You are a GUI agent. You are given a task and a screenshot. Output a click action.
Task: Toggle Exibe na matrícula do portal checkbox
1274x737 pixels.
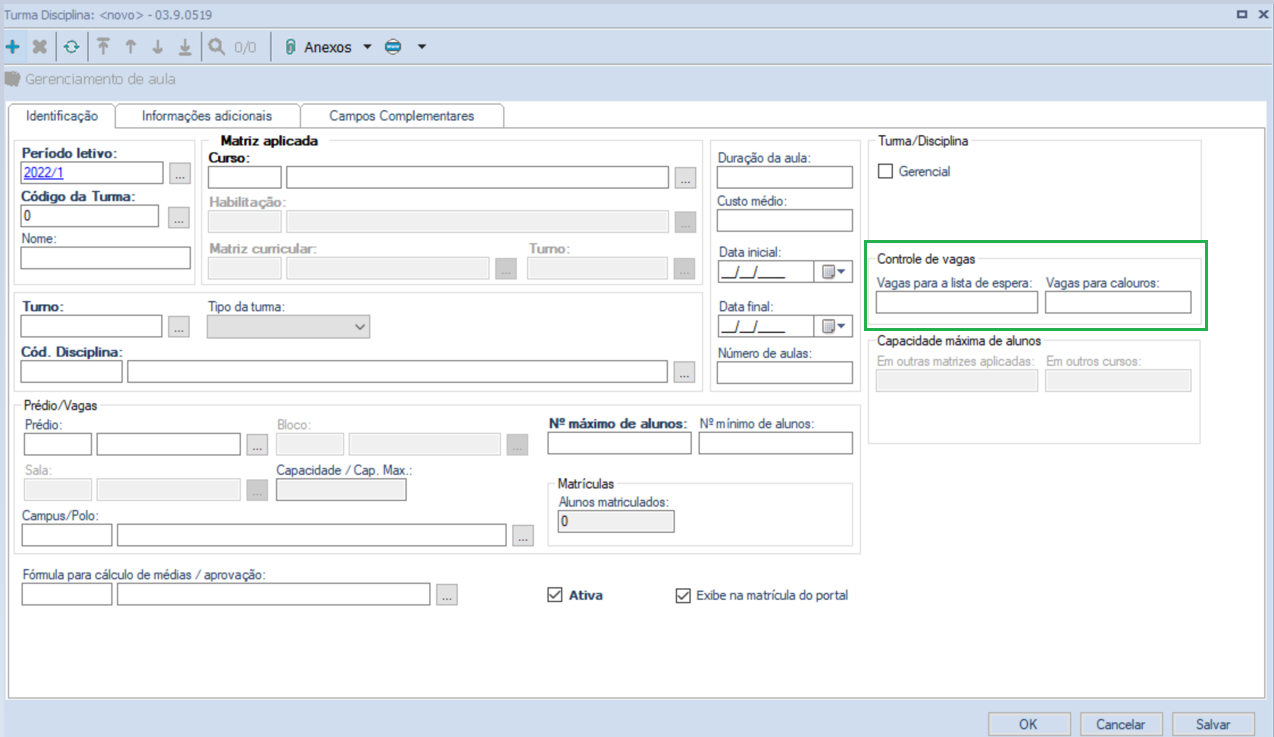(x=684, y=595)
